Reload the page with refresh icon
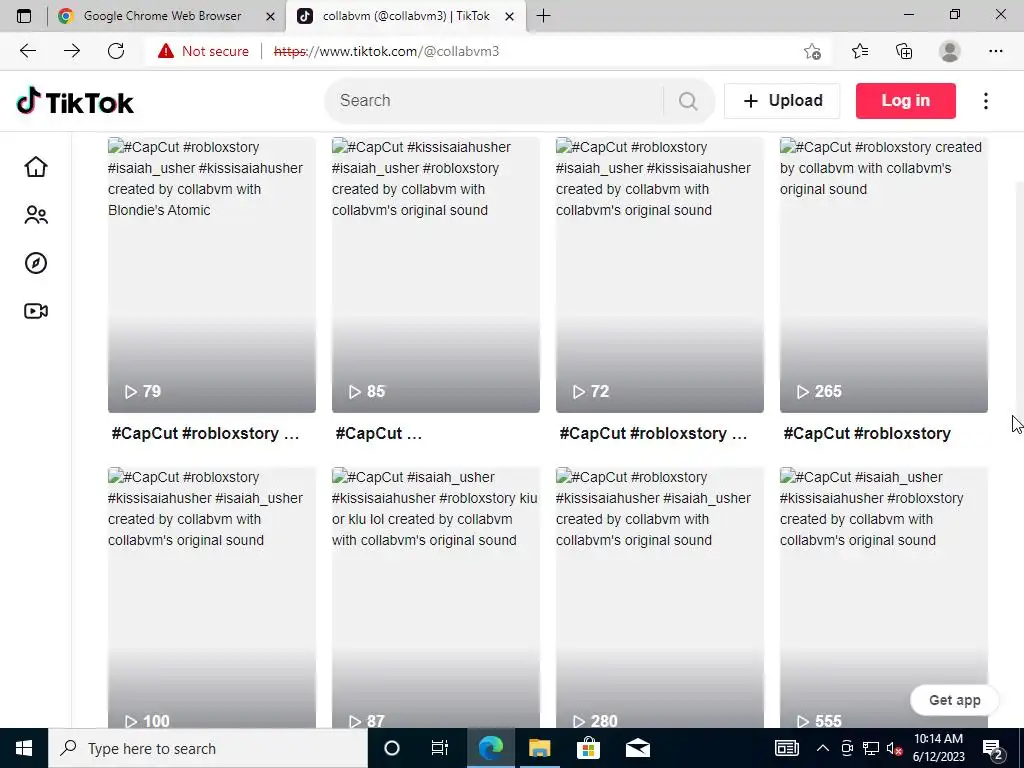1024x768 pixels. 116,51
